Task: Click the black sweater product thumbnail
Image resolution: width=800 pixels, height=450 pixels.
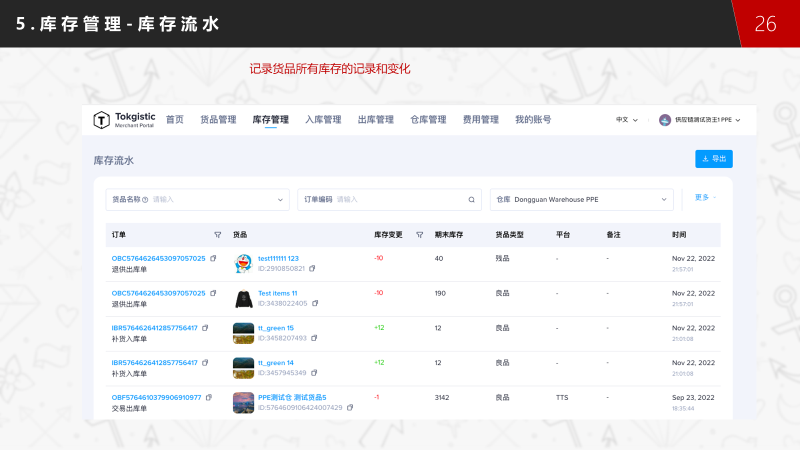Action: coord(243,298)
